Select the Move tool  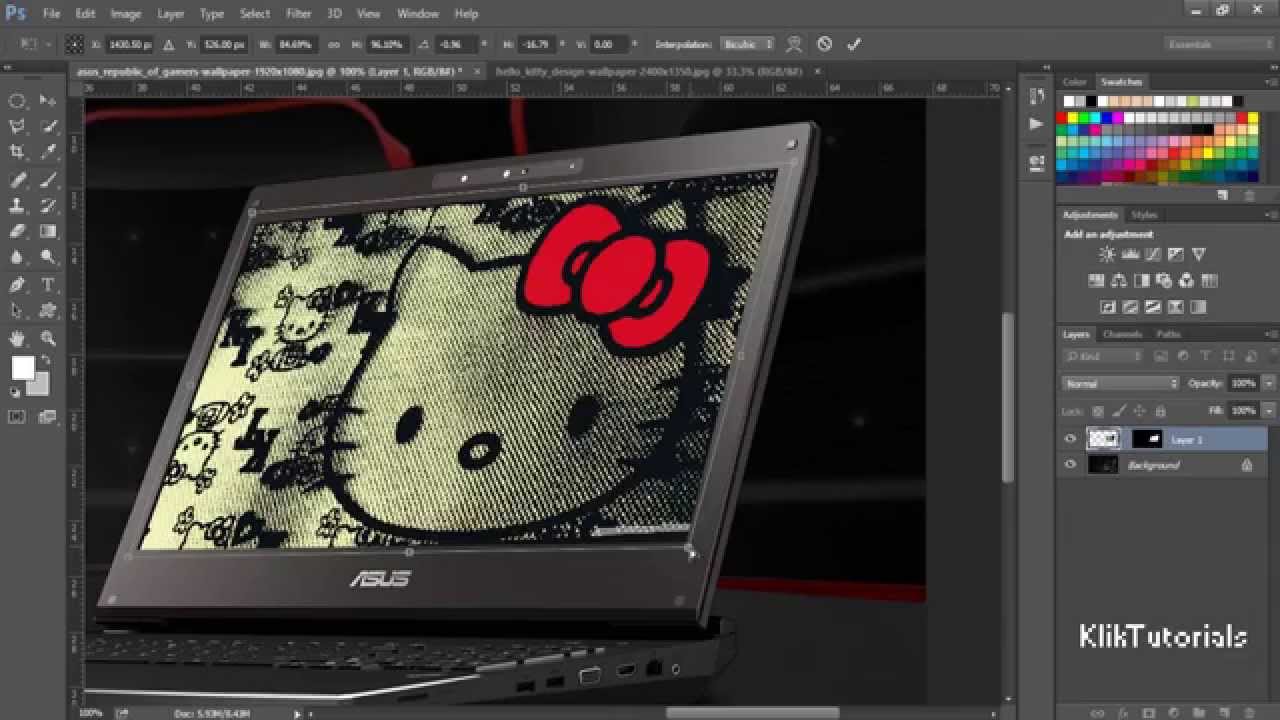pos(48,101)
